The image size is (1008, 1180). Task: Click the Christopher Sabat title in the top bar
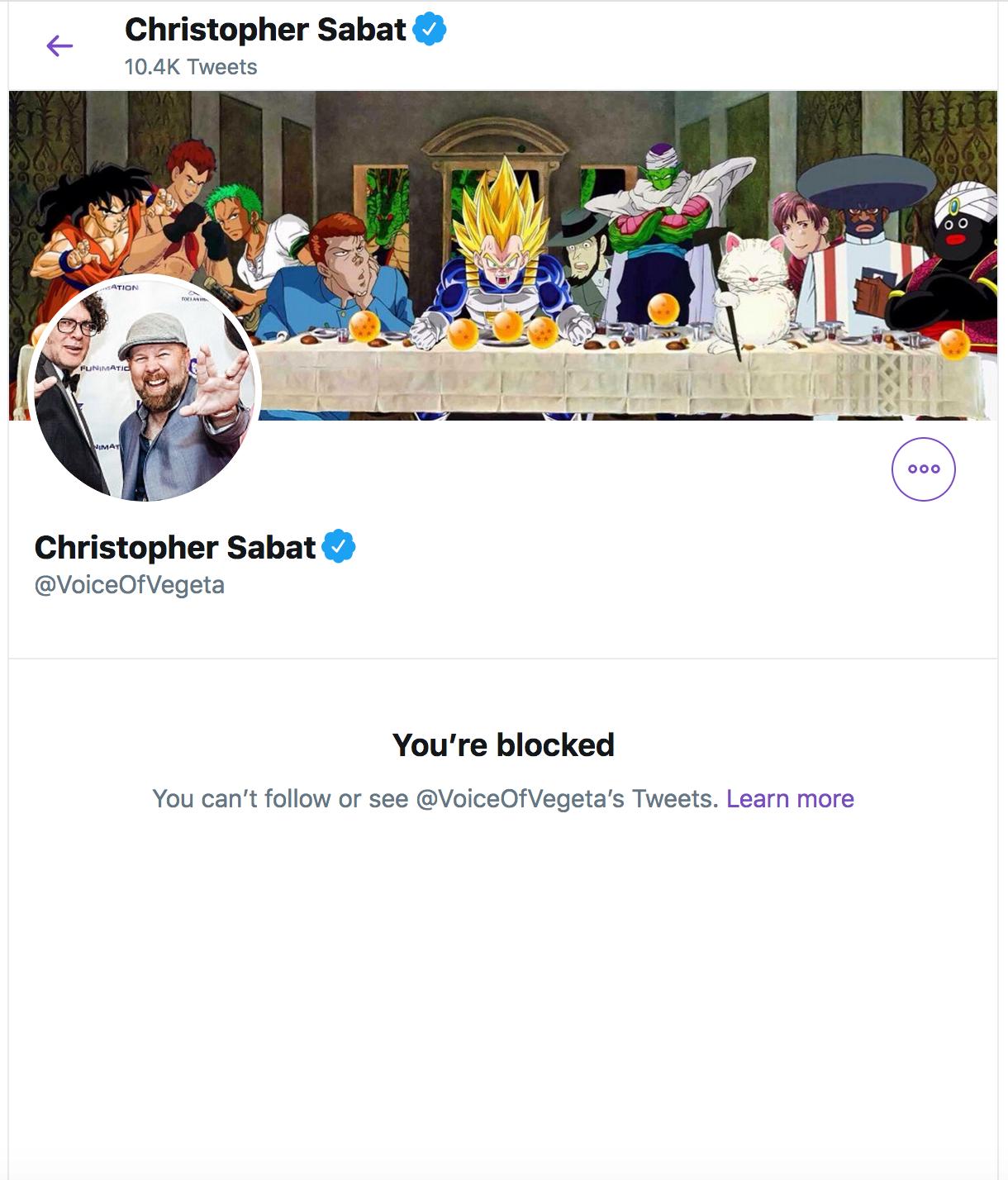(x=265, y=30)
